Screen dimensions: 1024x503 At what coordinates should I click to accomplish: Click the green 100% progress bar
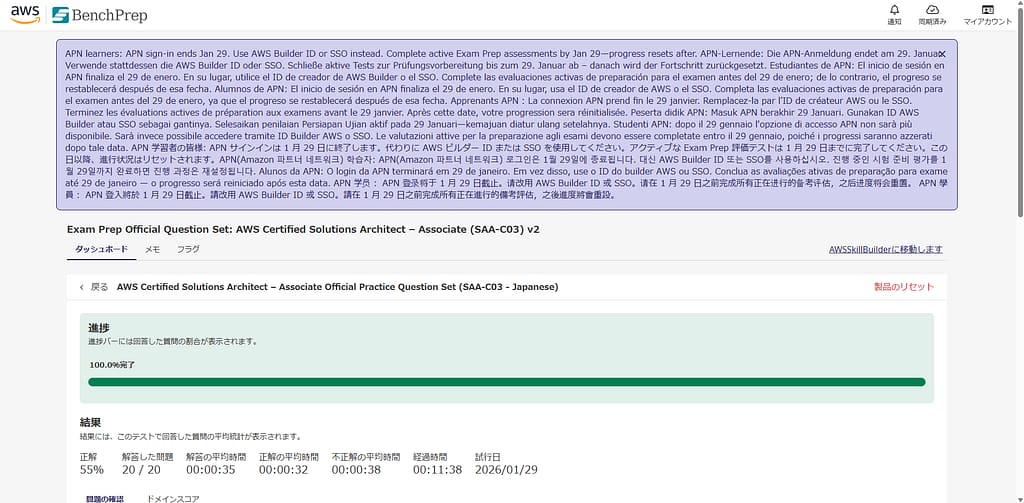pos(507,381)
